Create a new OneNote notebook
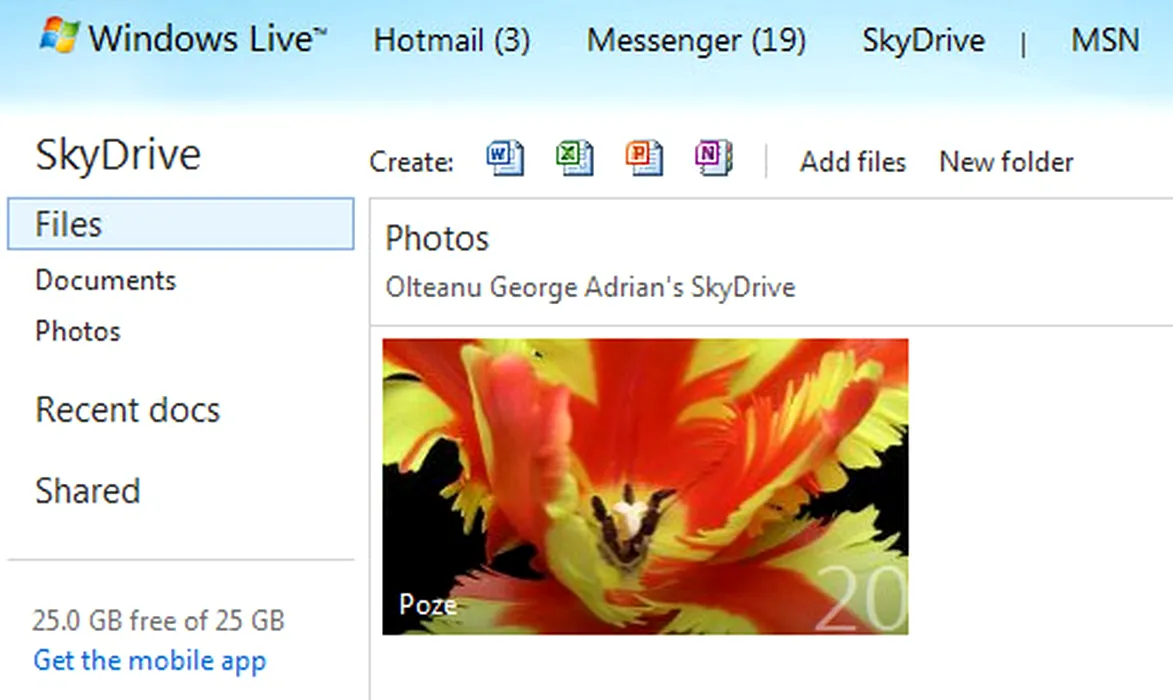Screen dimensions: 1173x700 coord(713,158)
